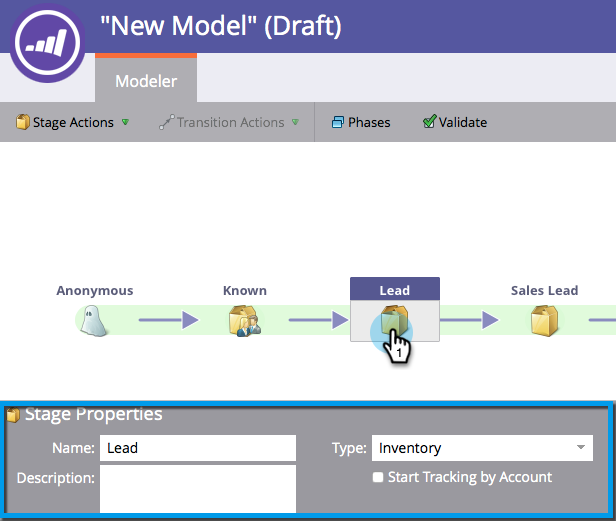Select the transition arrow from Lead to Sales Lead
Viewport: 616px width, 521px height.
point(469,320)
